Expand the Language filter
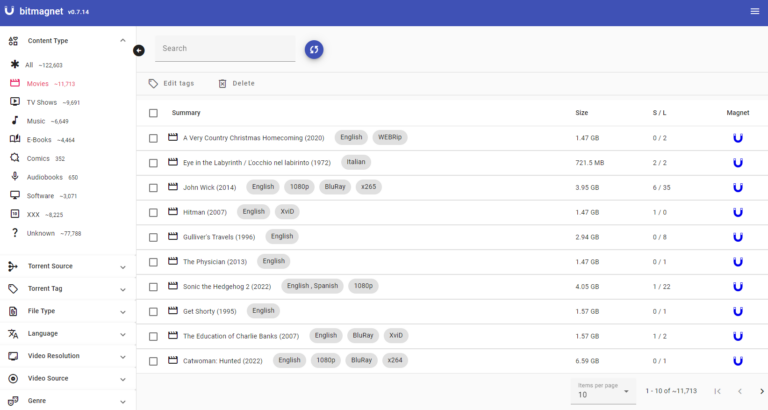The width and height of the screenshot is (768, 410). (x=68, y=334)
